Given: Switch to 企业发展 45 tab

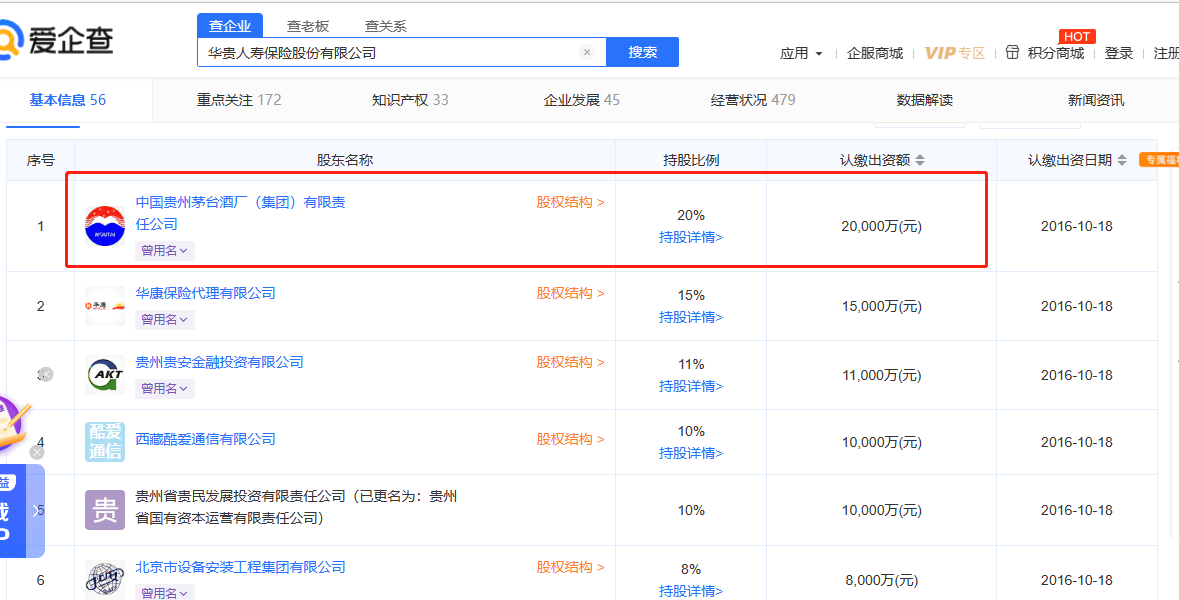Looking at the screenshot, I should 581,99.
